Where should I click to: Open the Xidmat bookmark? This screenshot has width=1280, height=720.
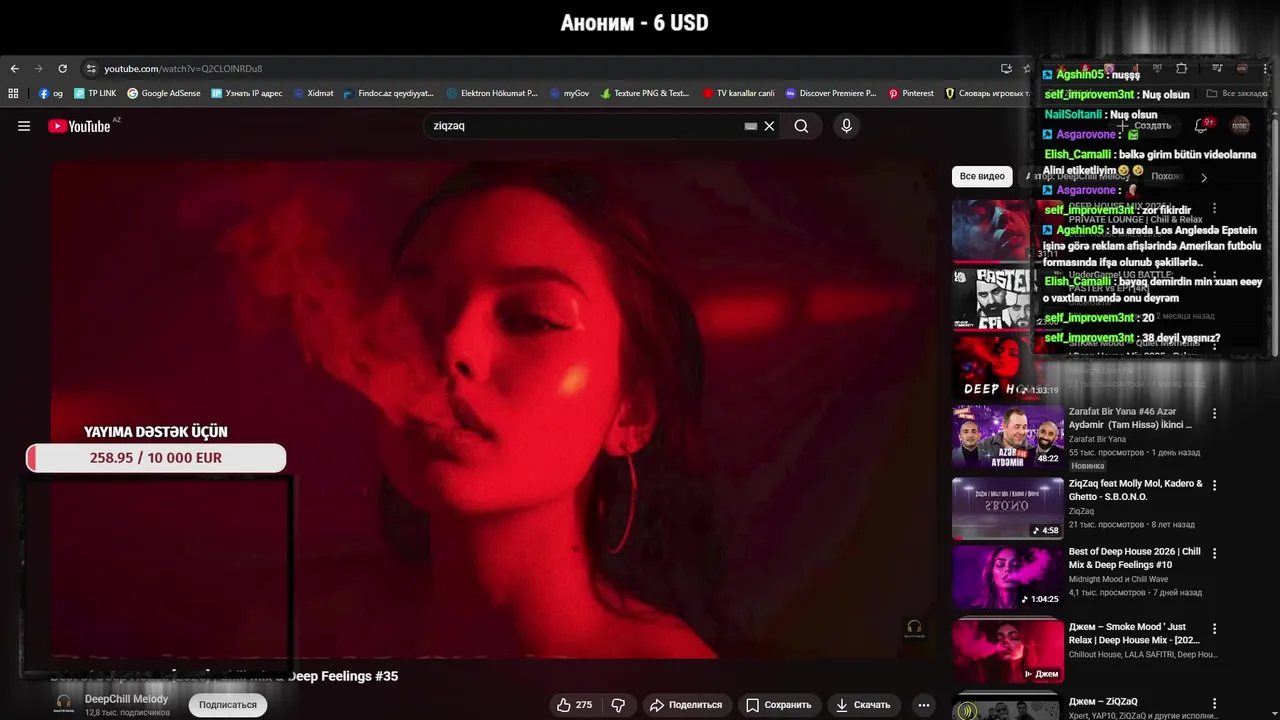[314, 93]
